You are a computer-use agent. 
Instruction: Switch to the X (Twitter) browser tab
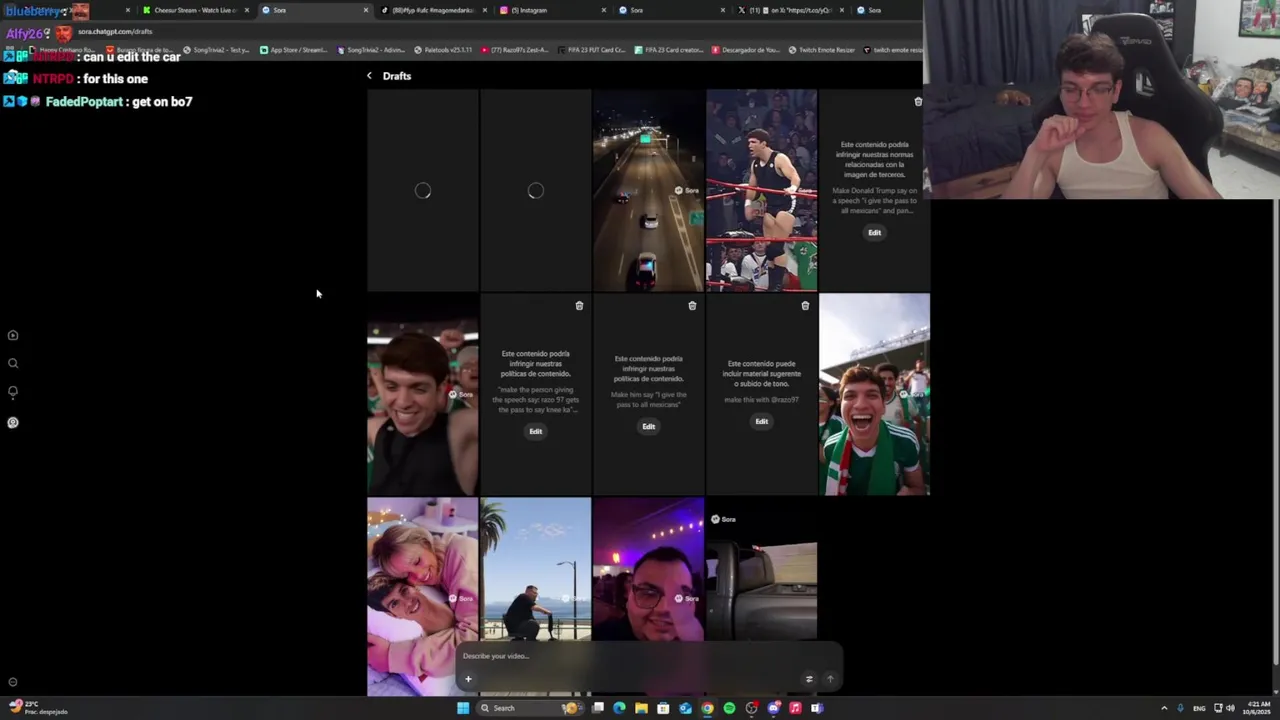click(x=790, y=10)
